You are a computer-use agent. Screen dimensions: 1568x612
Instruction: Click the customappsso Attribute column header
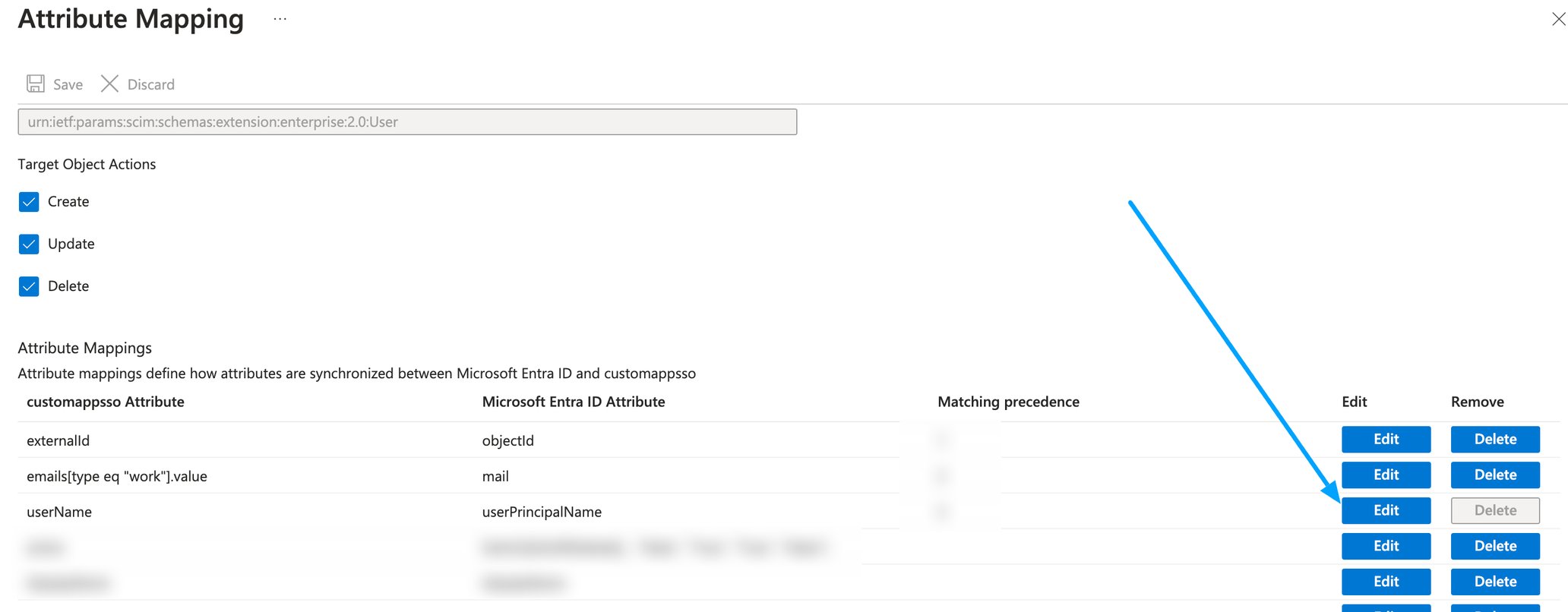[105, 402]
